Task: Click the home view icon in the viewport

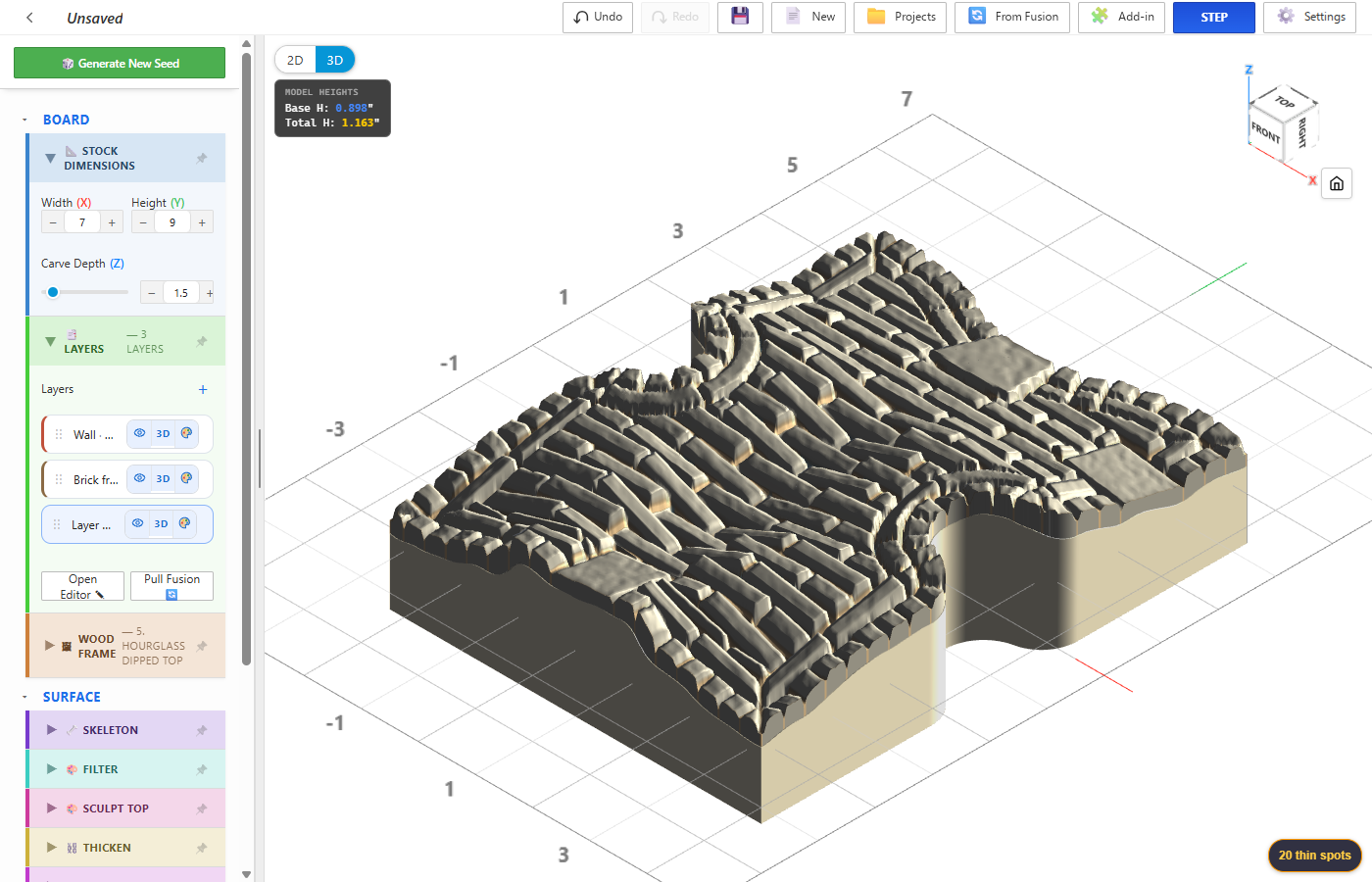Action: point(1337,183)
